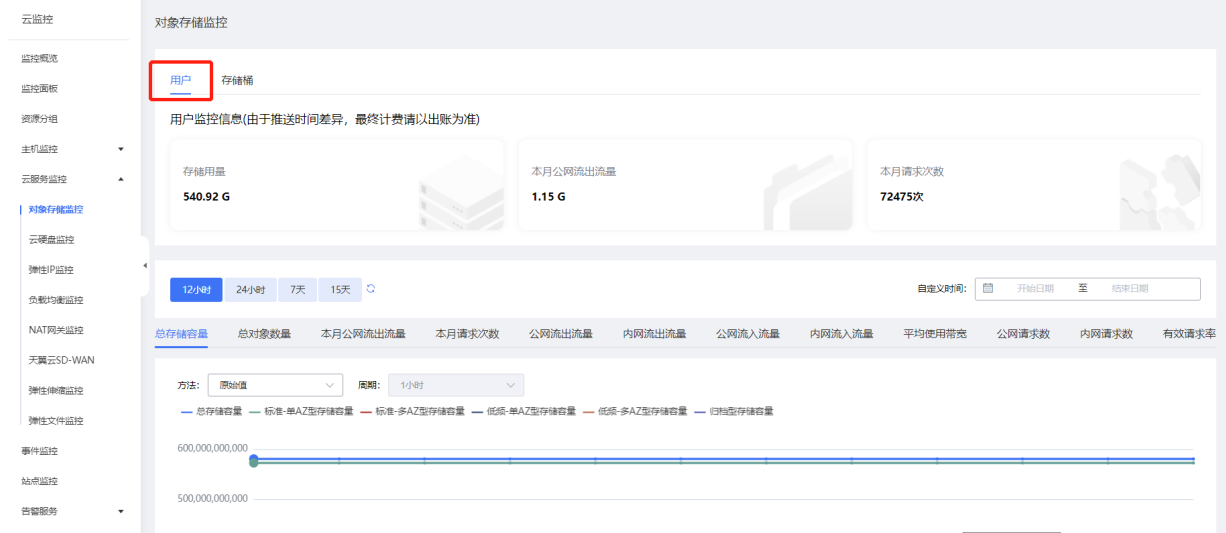Image resolution: width=1226 pixels, height=533 pixels.
Task: Open the 方法 dropdown showing 原始值
Action: 274,385
